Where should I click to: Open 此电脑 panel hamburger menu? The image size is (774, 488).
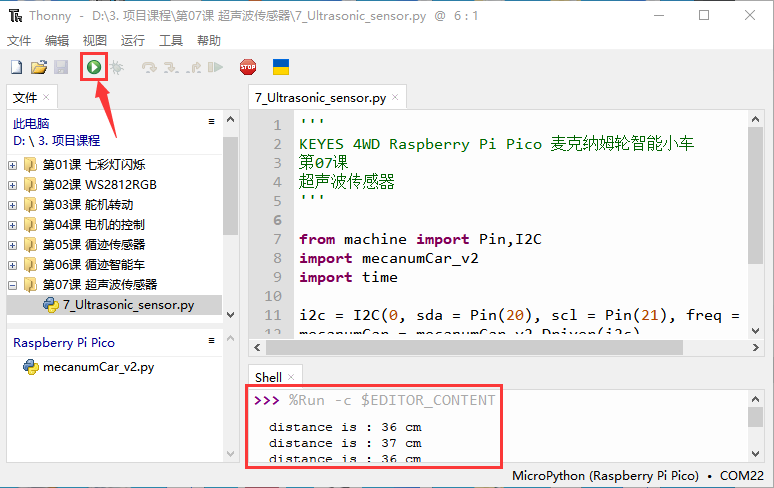[211, 121]
